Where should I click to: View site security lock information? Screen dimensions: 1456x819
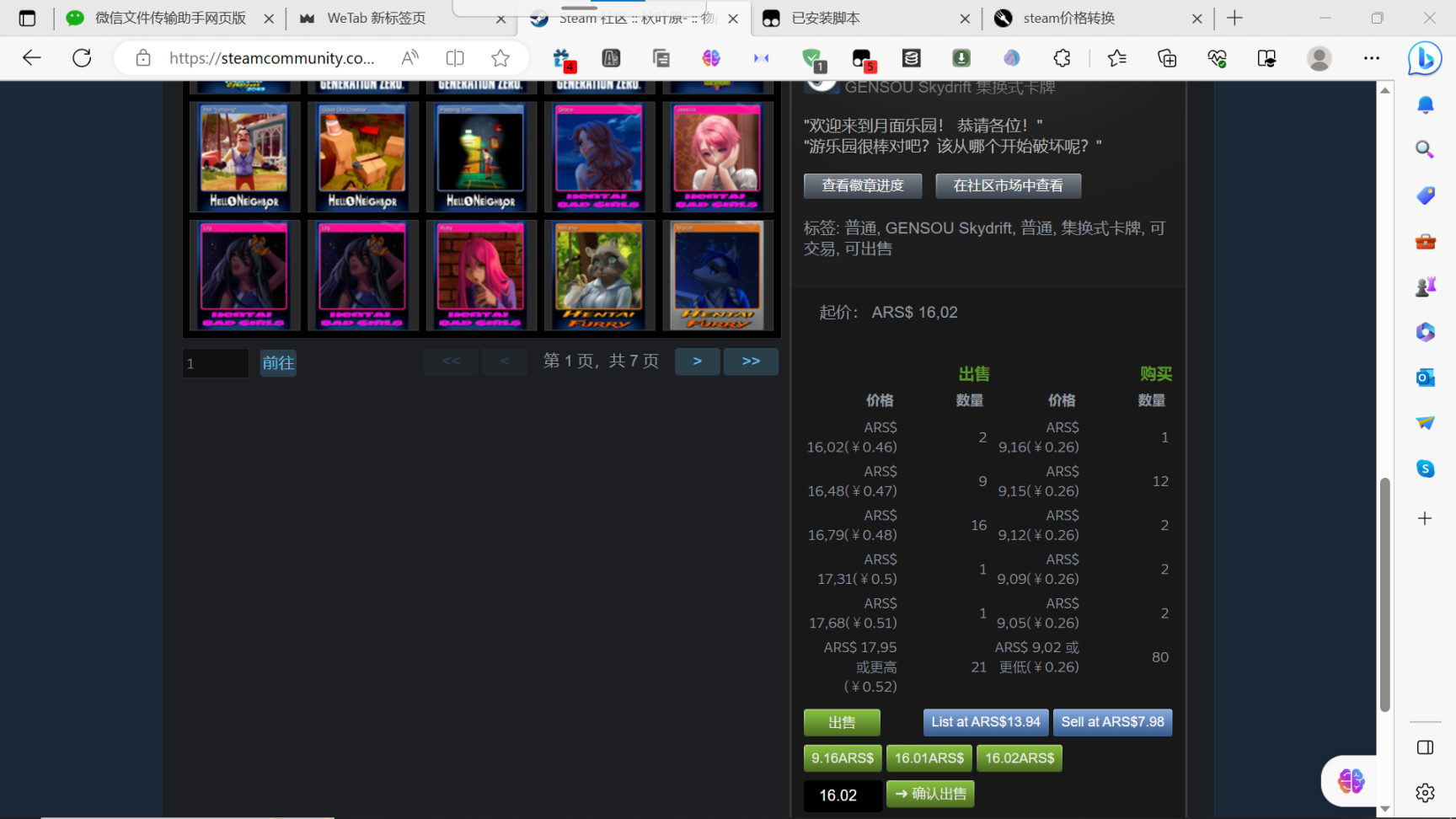click(143, 58)
